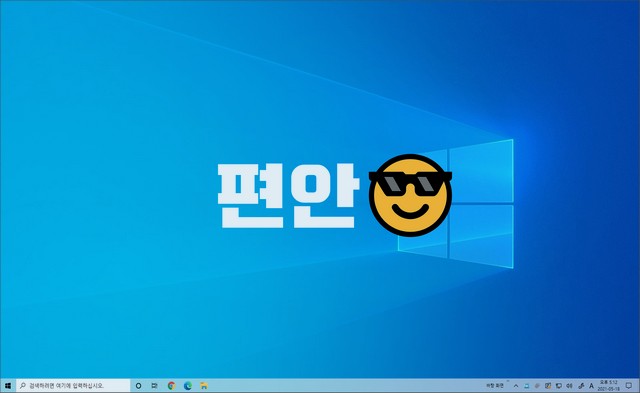This screenshot has width=640, height=393.
Task: Click the taskbar search box
Action: (73, 386)
